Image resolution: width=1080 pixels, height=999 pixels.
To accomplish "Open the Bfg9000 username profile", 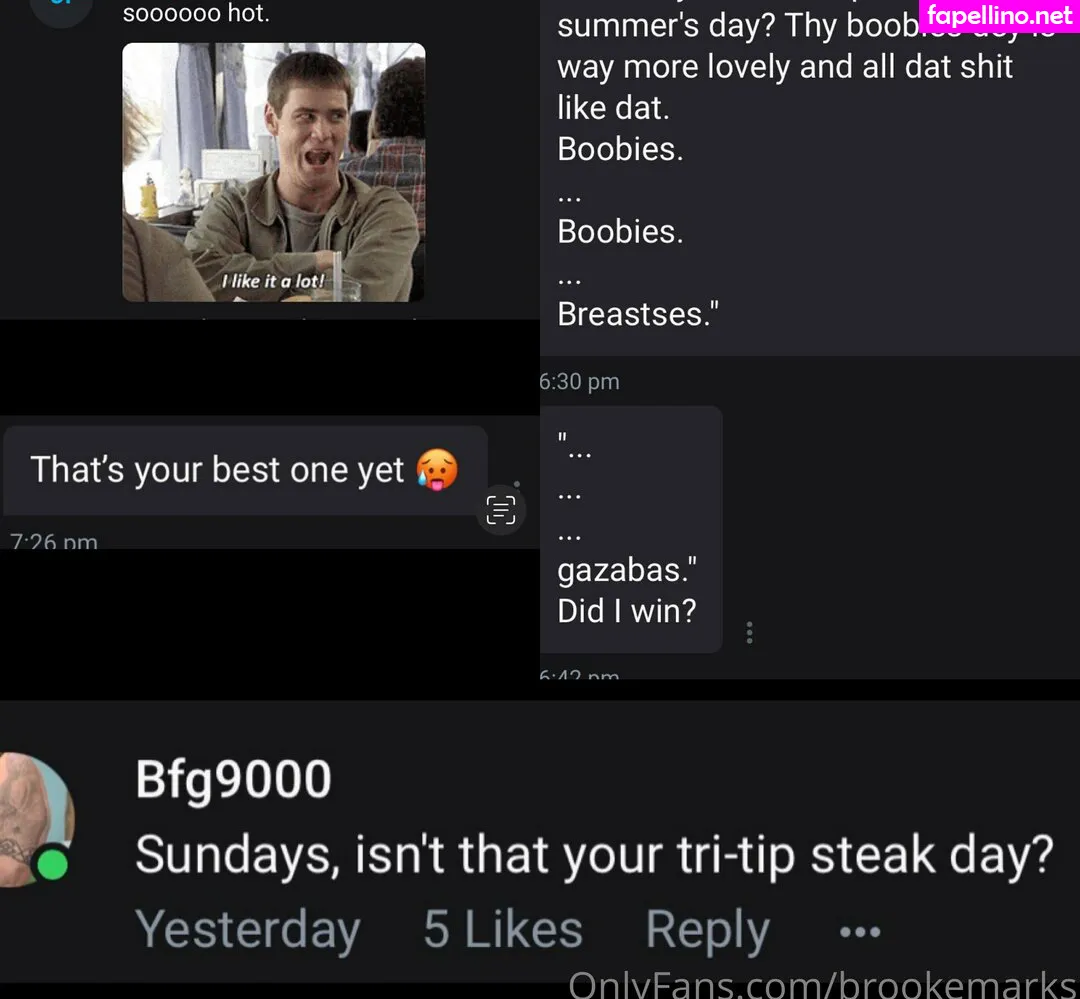I will click(233, 780).
